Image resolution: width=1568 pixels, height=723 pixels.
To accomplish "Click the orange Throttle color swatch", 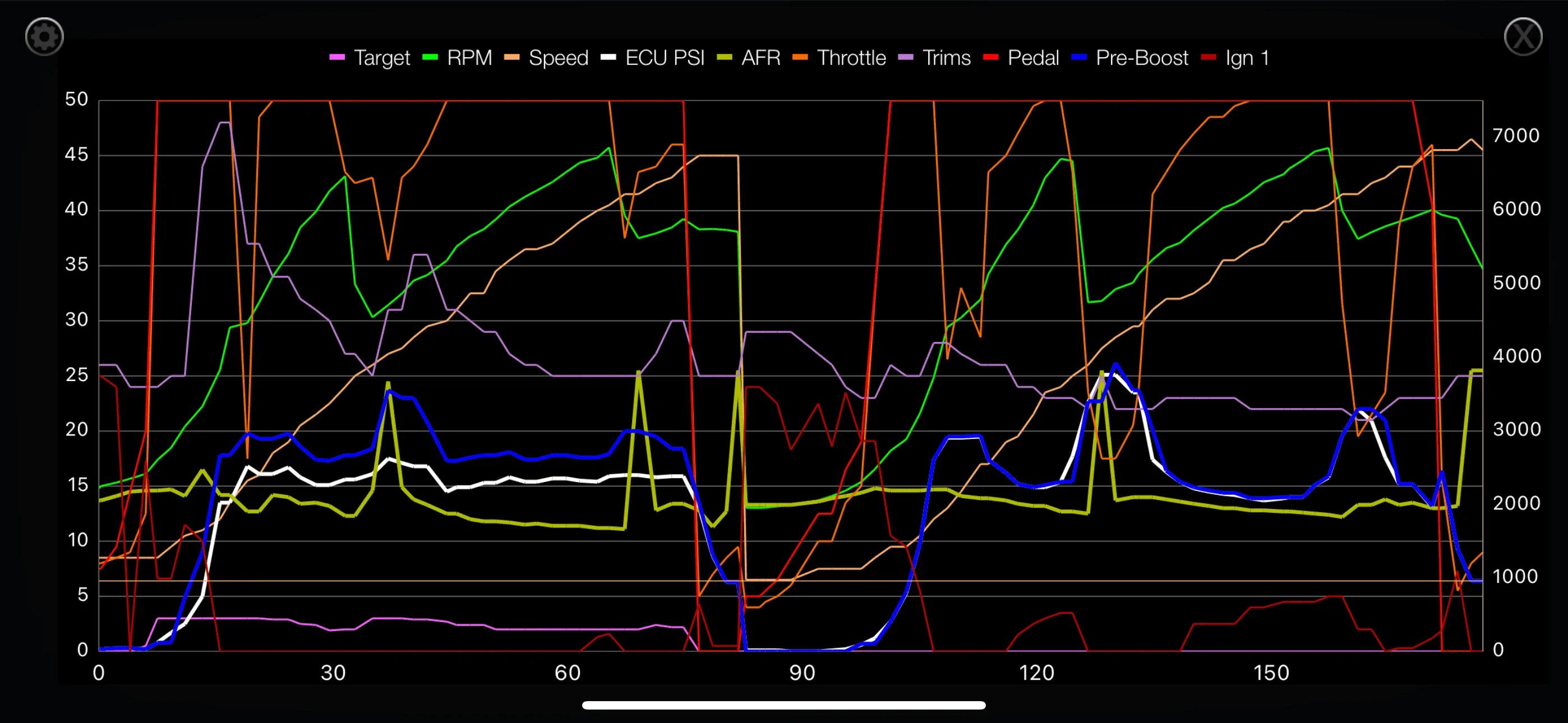I will click(x=800, y=57).
